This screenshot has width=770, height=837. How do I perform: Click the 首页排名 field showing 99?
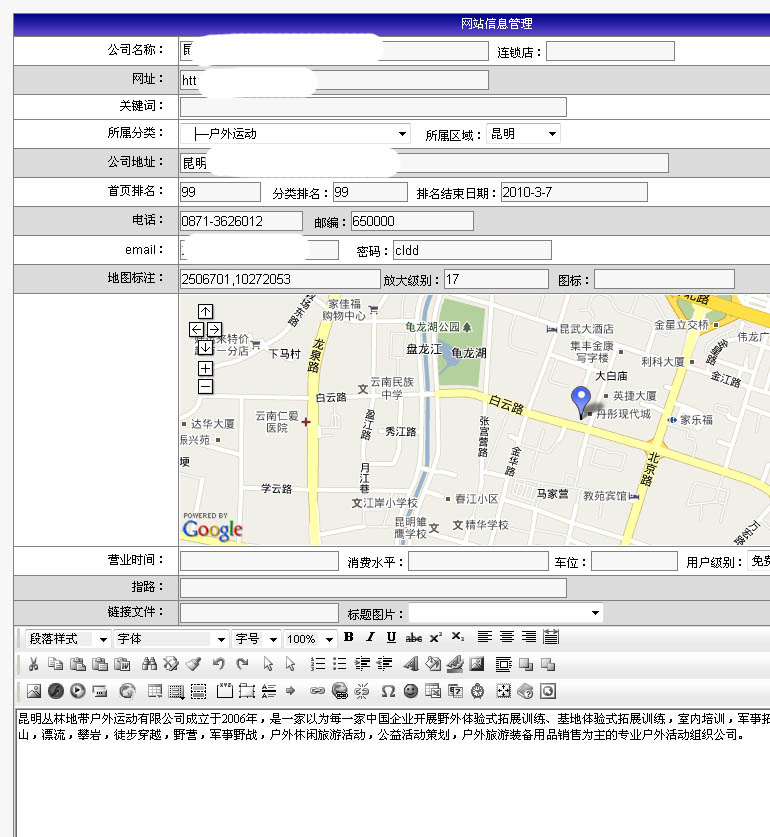coord(221,192)
